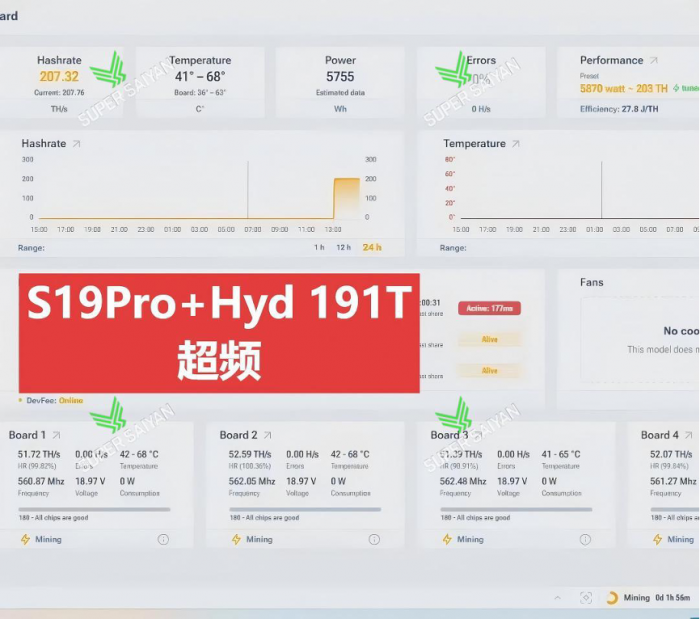Click Board 1 hashrate 51.72 TH/s

(x=39, y=454)
